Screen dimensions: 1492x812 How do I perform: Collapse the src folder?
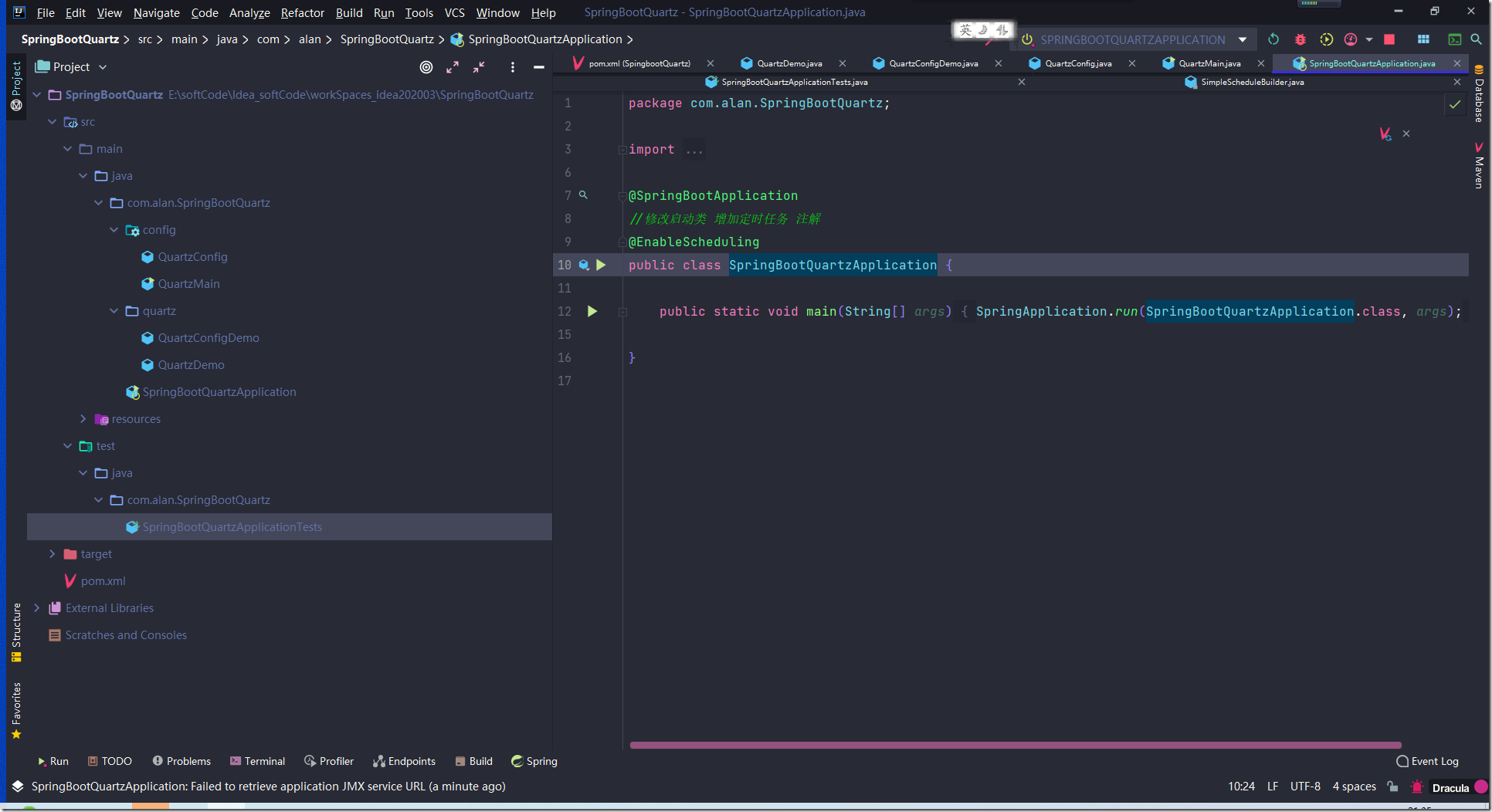click(x=53, y=122)
